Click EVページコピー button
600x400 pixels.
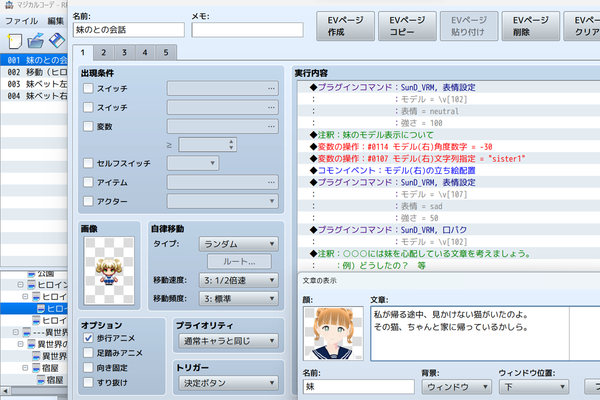point(407,26)
